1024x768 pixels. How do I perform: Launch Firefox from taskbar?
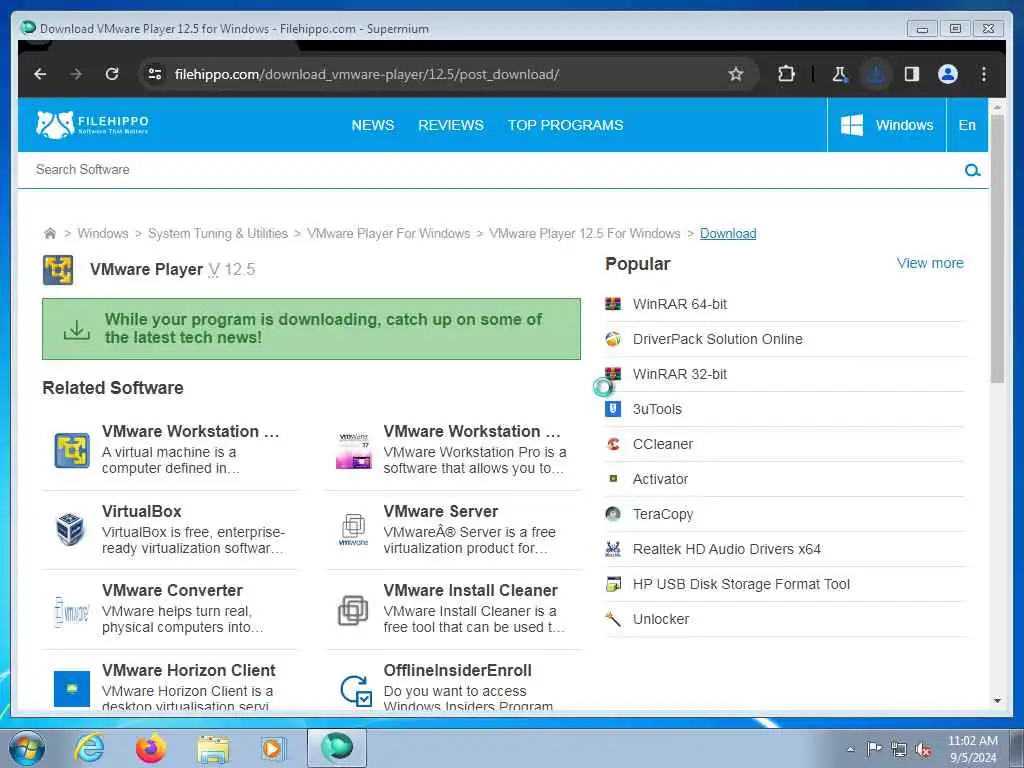click(151, 748)
